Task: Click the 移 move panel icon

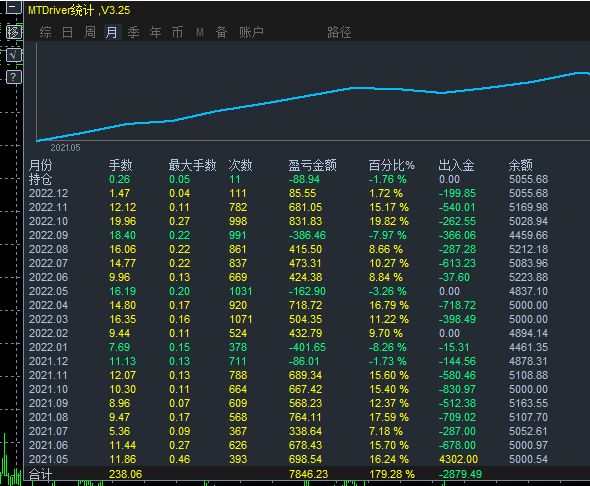Action: coord(14,32)
